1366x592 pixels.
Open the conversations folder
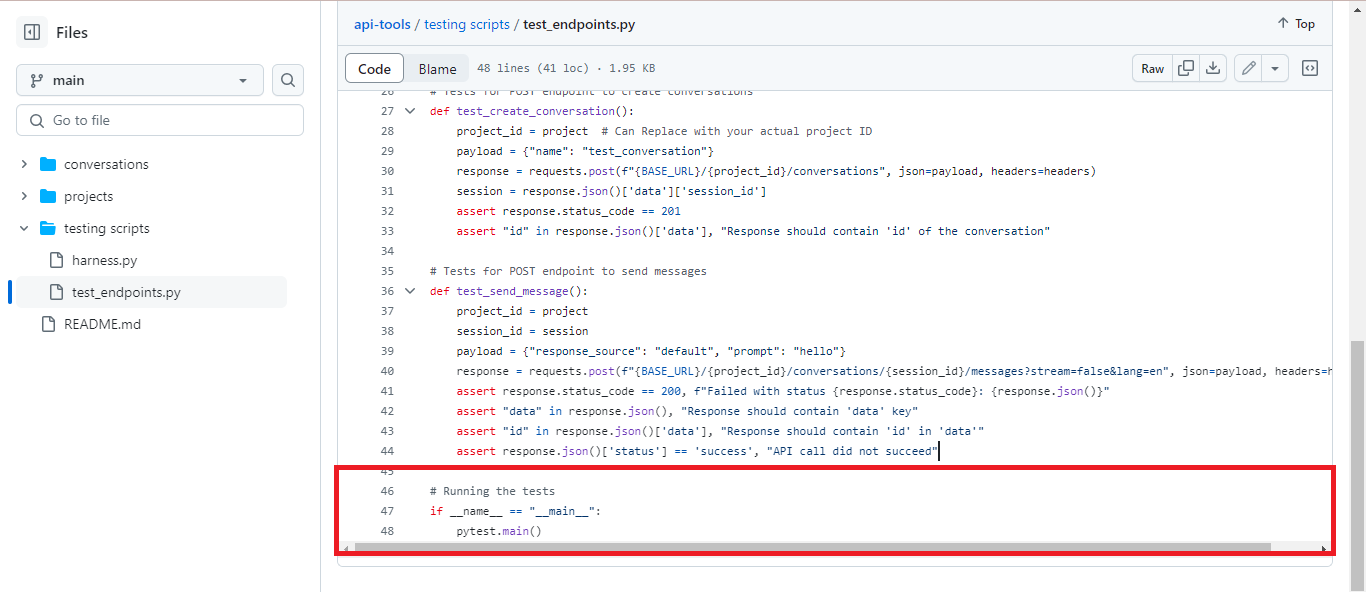106,164
